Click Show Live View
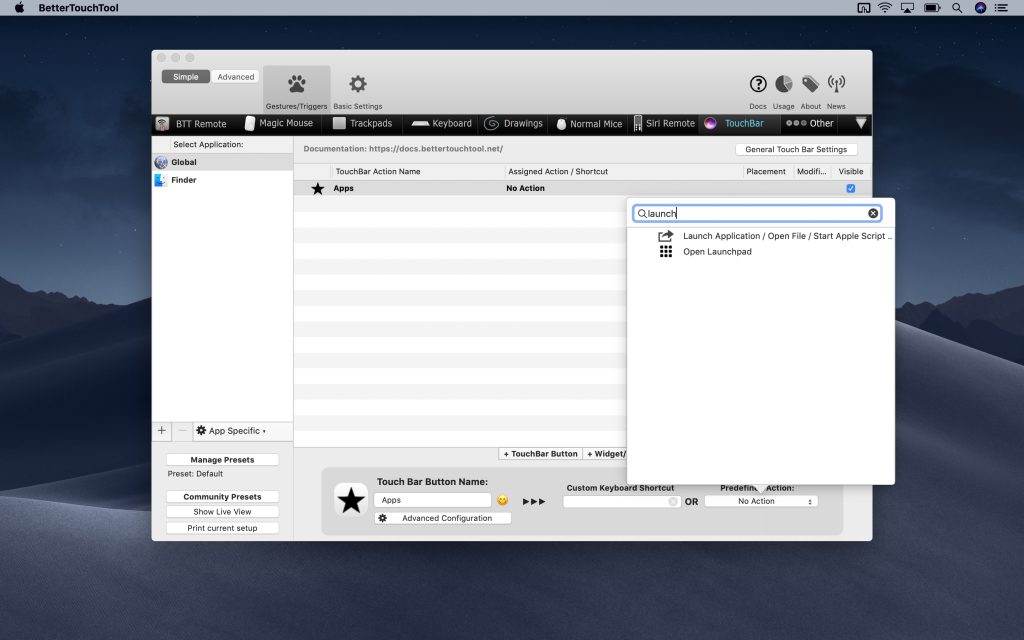Image resolution: width=1024 pixels, height=640 pixels. point(222,512)
